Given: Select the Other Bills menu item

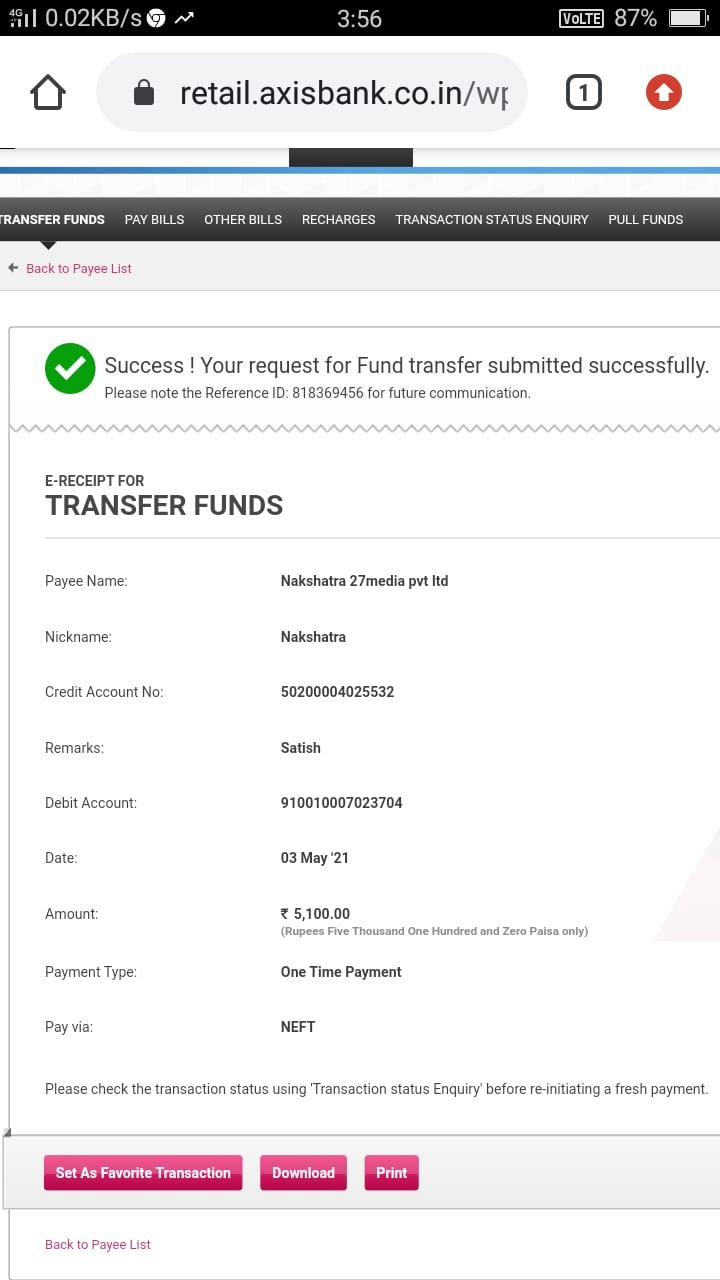Looking at the screenshot, I should [x=243, y=219].
